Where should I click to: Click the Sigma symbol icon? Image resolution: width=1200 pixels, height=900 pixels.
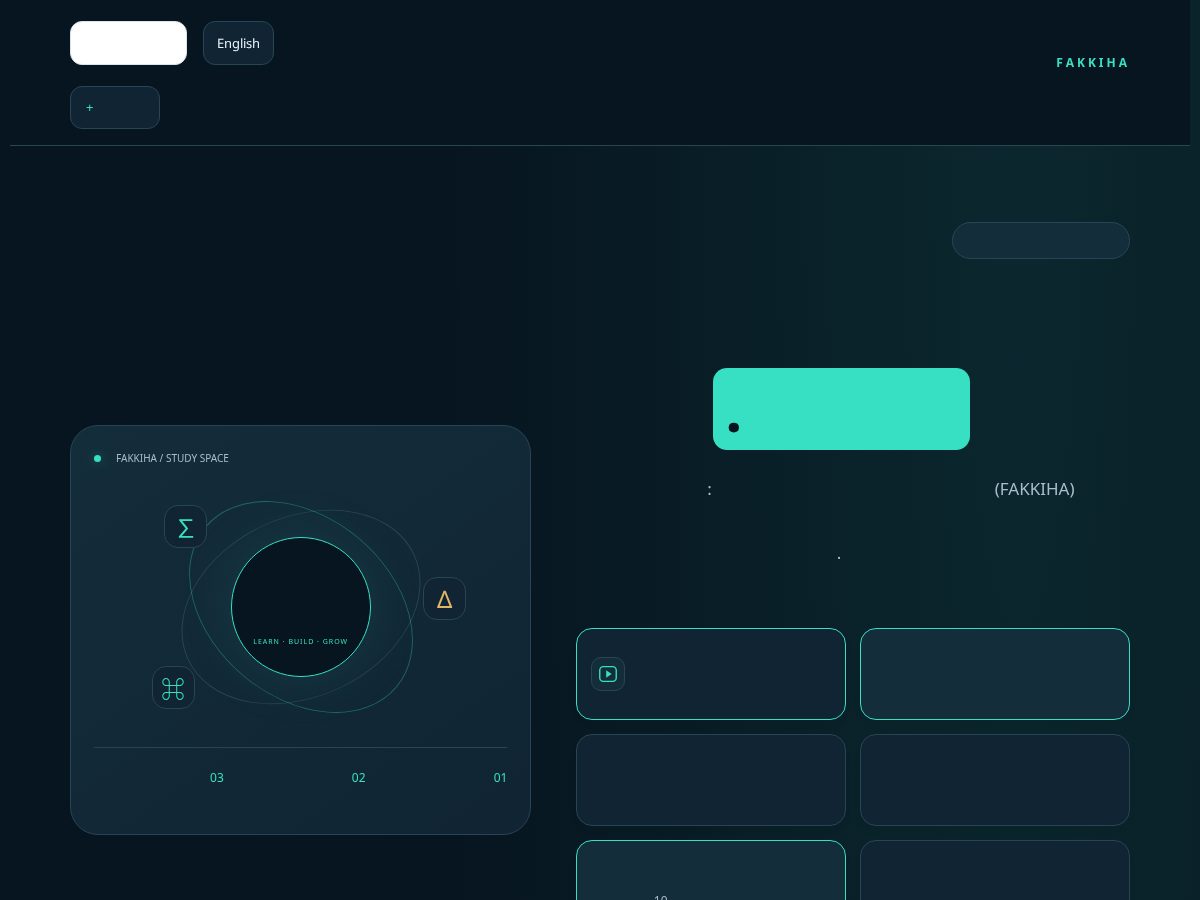click(185, 527)
